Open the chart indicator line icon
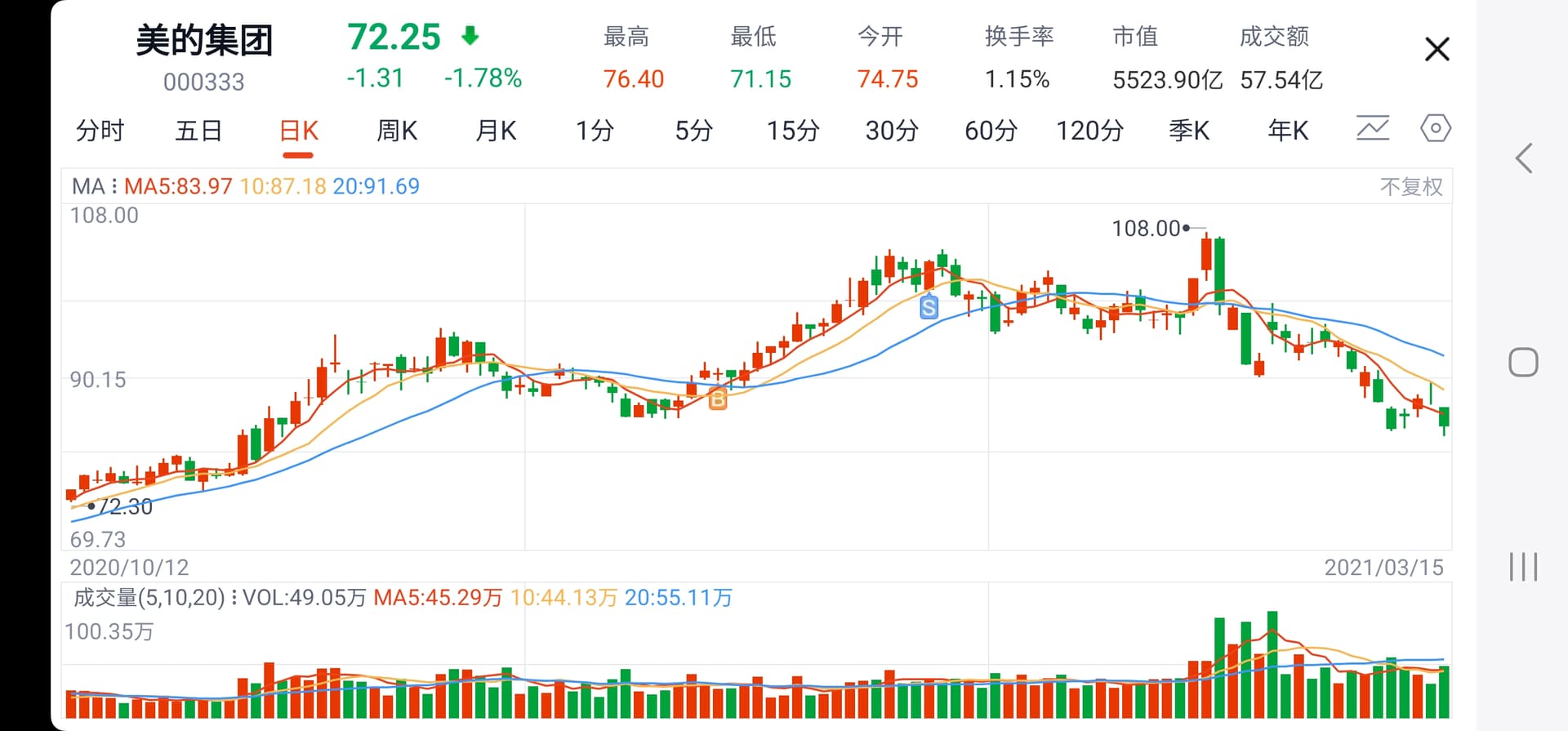 [1372, 128]
